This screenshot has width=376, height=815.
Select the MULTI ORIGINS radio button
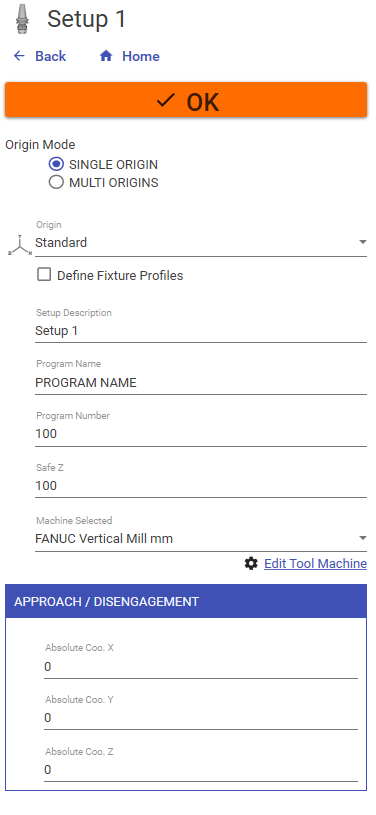pyautogui.click(x=56, y=182)
